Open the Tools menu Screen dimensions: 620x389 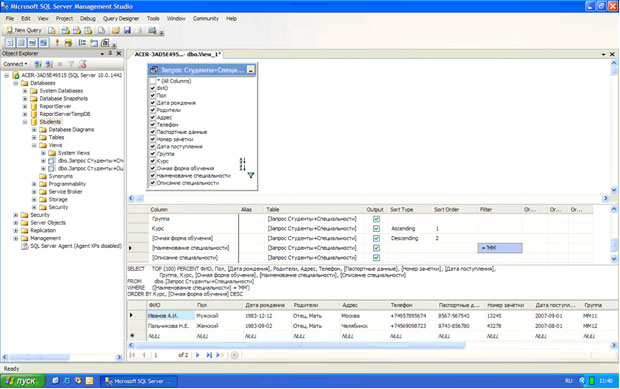(x=153, y=19)
